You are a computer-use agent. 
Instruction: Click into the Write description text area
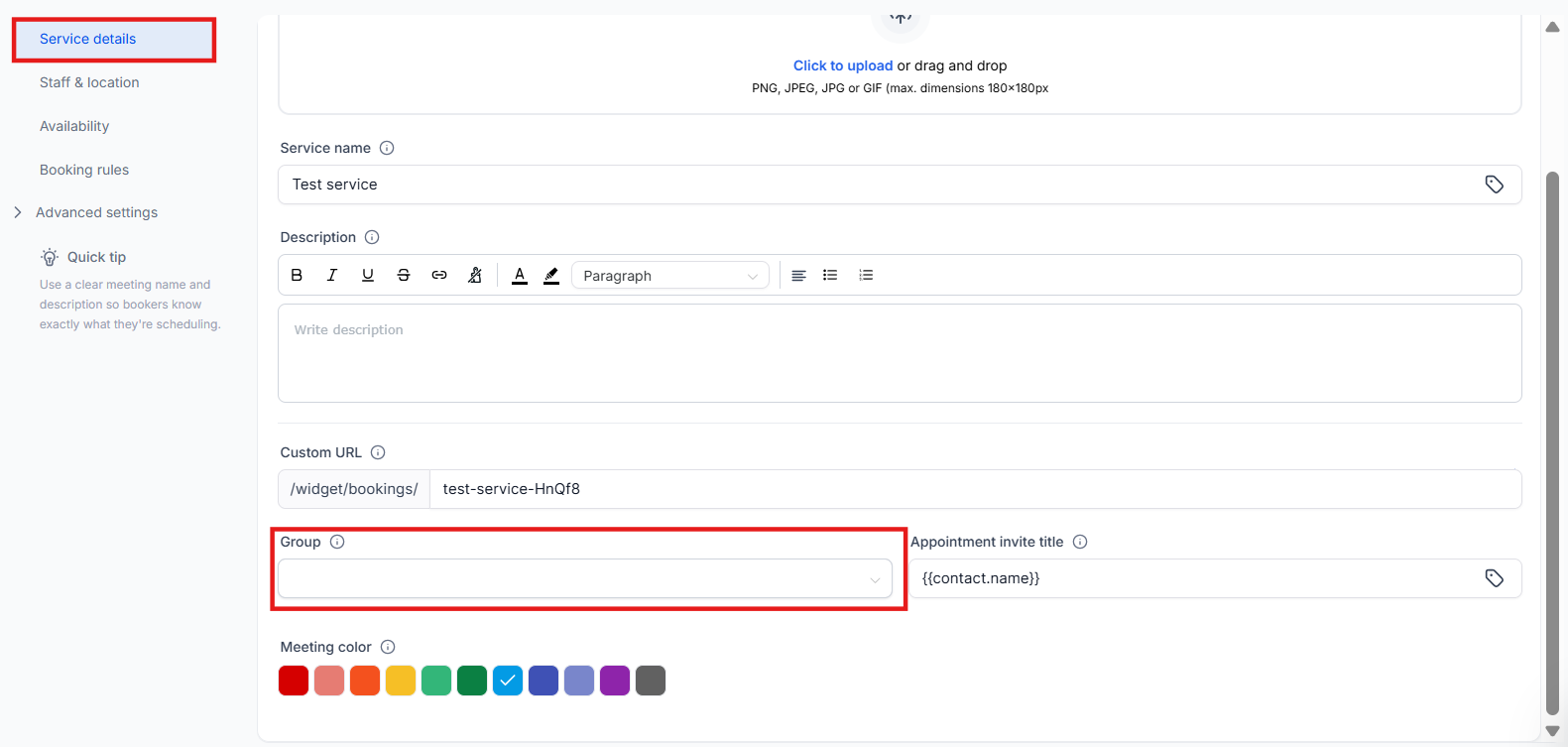(x=899, y=353)
